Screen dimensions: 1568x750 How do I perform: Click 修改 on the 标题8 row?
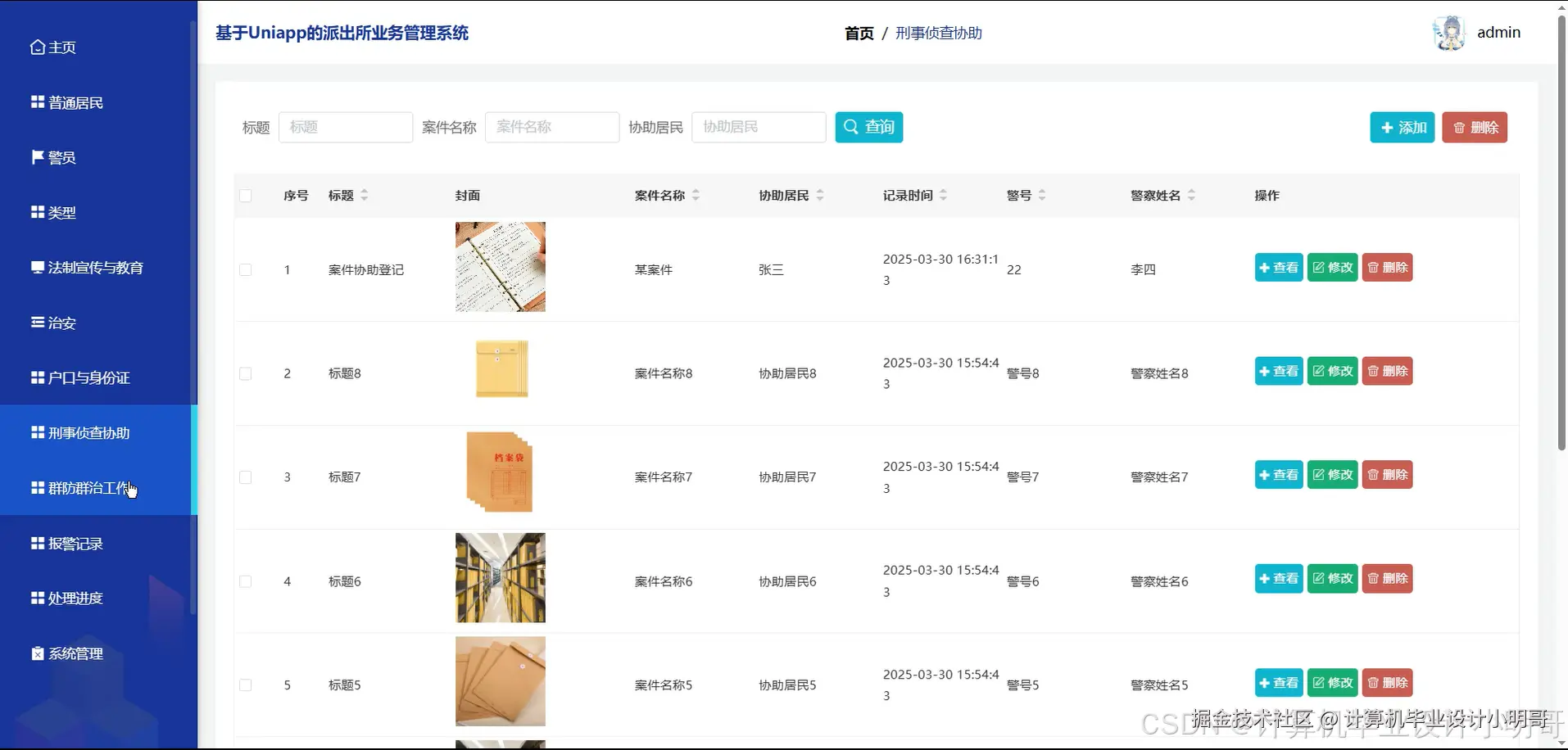[1332, 371]
